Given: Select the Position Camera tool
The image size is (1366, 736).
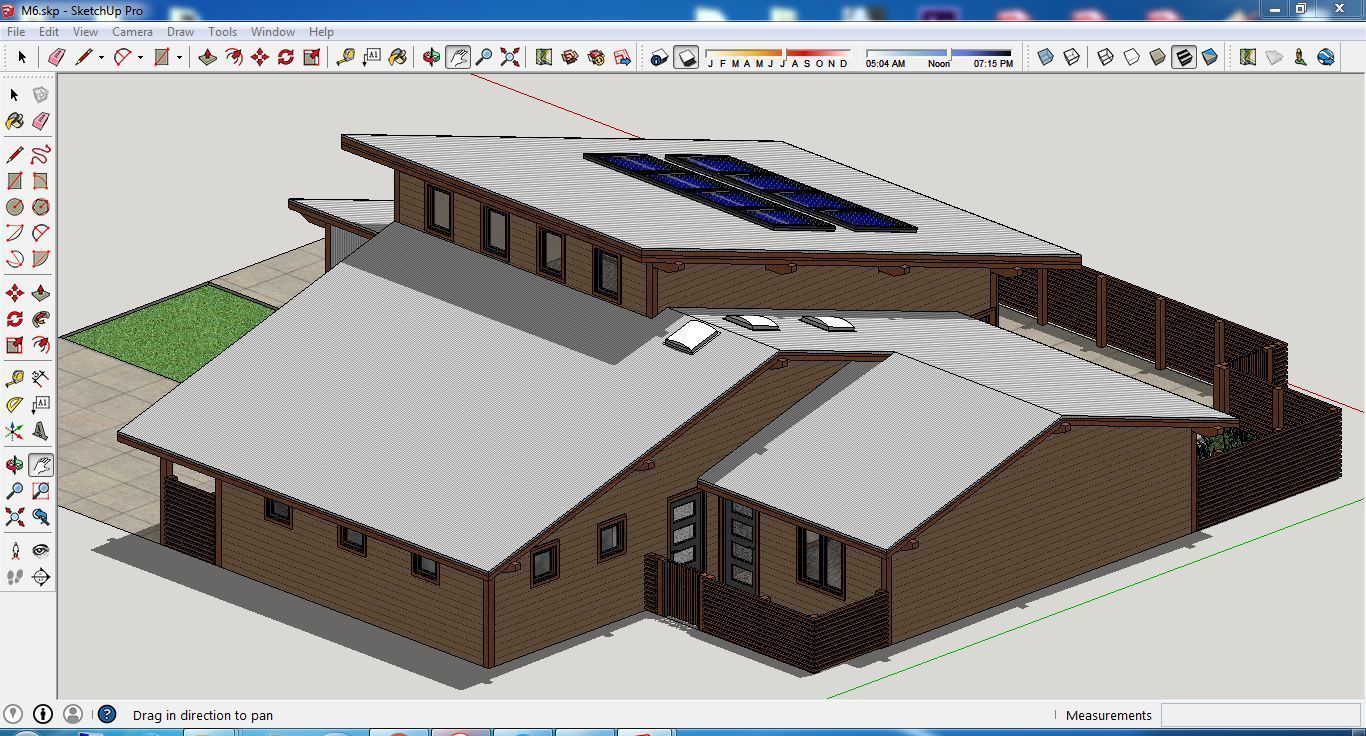Looking at the screenshot, I should pos(15,551).
